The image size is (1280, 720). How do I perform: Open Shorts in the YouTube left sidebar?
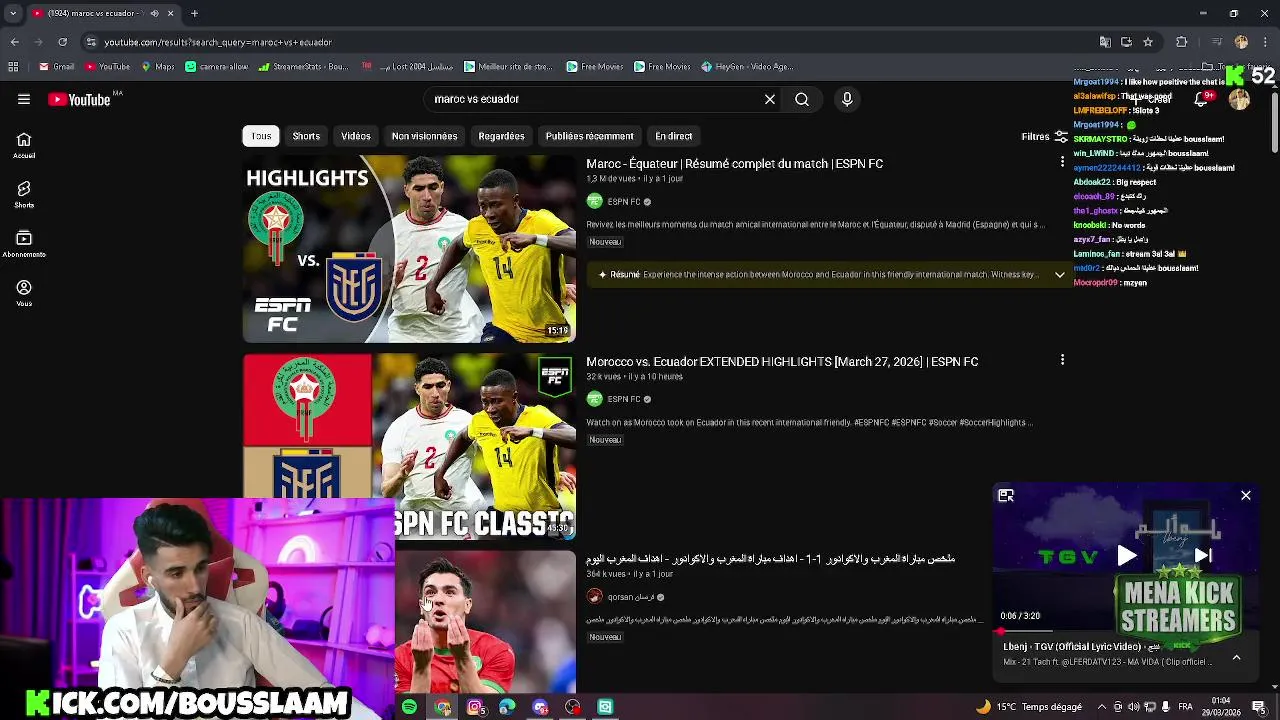click(x=24, y=195)
